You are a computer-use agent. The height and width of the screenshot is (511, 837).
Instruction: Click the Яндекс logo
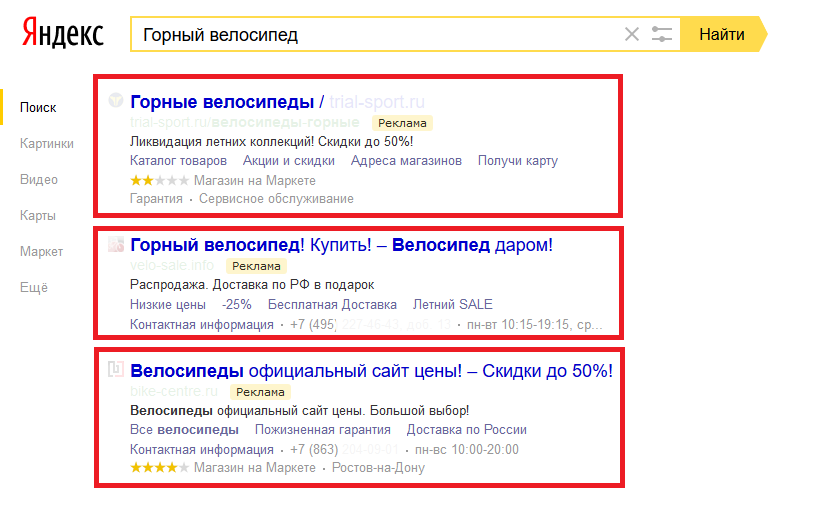(x=62, y=33)
